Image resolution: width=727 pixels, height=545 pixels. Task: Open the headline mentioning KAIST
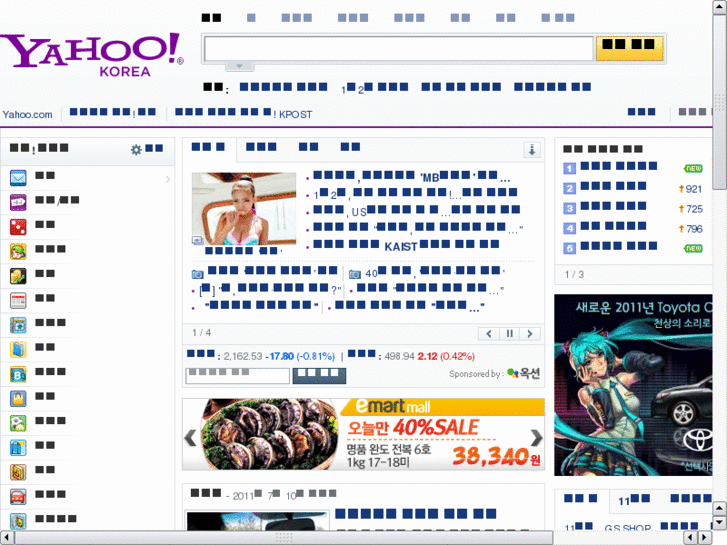coord(406,245)
